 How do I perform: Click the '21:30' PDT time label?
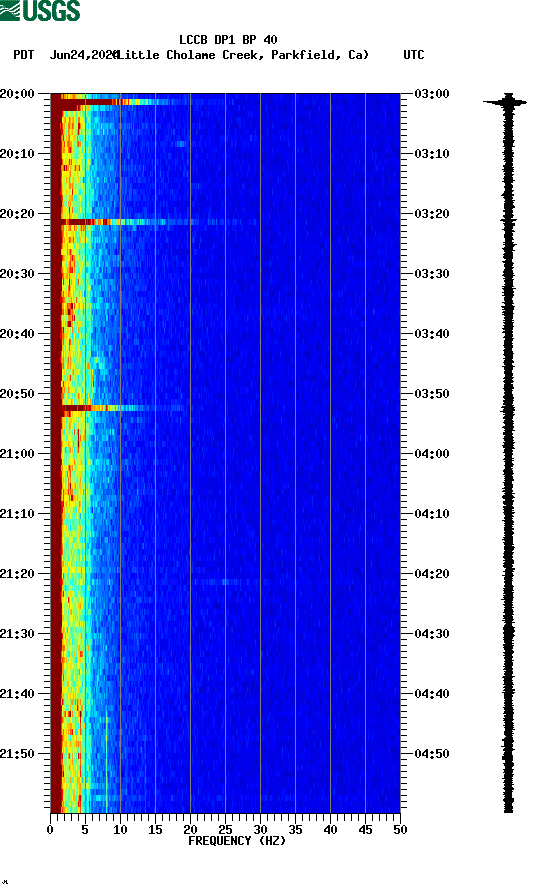tap(17, 634)
